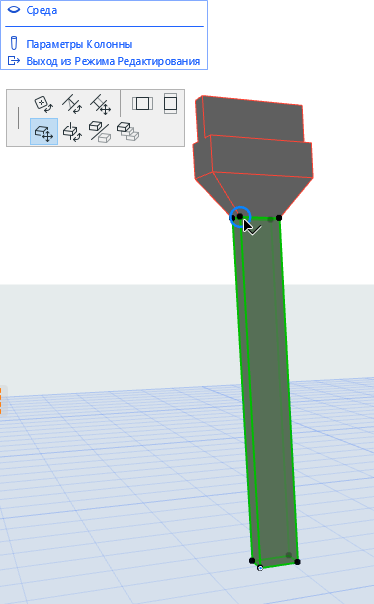The height and width of the screenshot is (604, 374).
Task: Click the circled top-left column node
Action: (x=240, y=216)
